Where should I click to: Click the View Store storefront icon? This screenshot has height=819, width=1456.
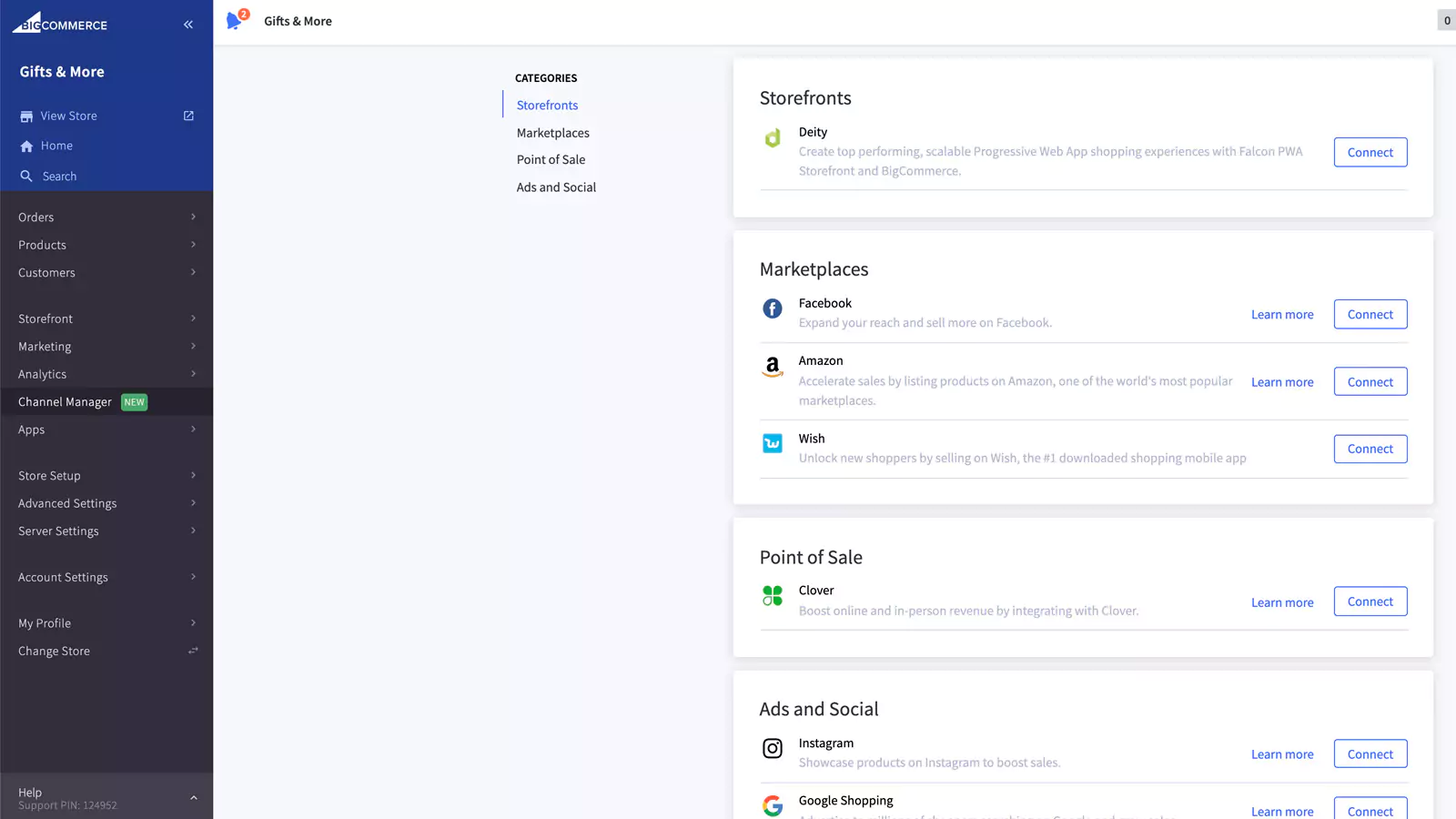click(x=26, y=116)
